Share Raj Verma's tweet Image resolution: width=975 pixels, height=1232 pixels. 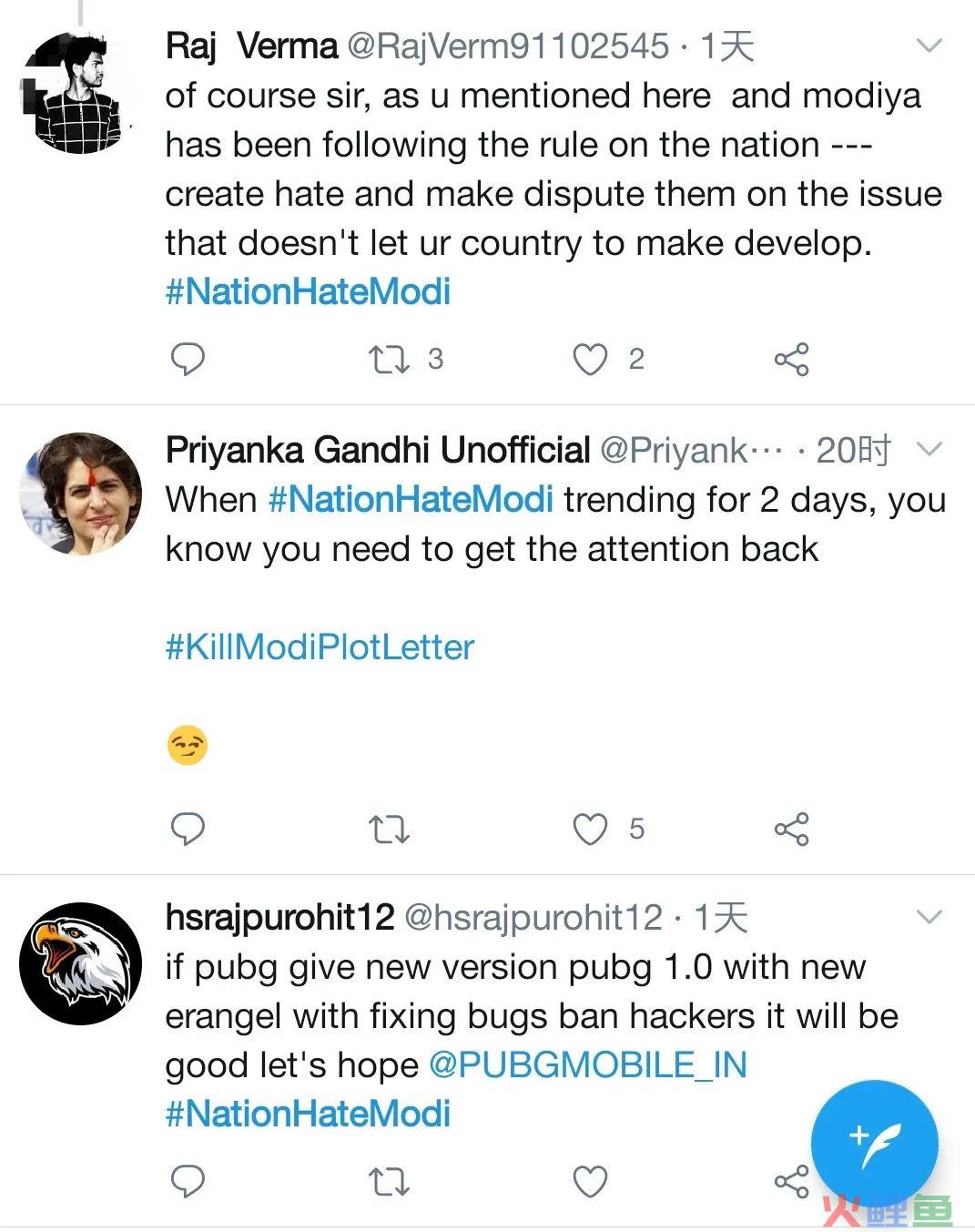tap(791, 360)
